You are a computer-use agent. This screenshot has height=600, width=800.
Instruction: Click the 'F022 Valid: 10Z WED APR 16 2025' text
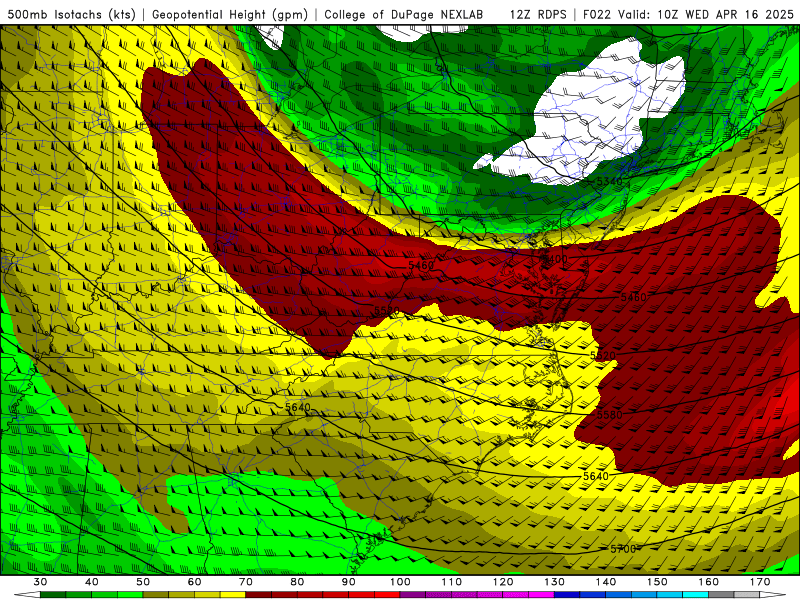pyautogui.click(x=688, y=14)
